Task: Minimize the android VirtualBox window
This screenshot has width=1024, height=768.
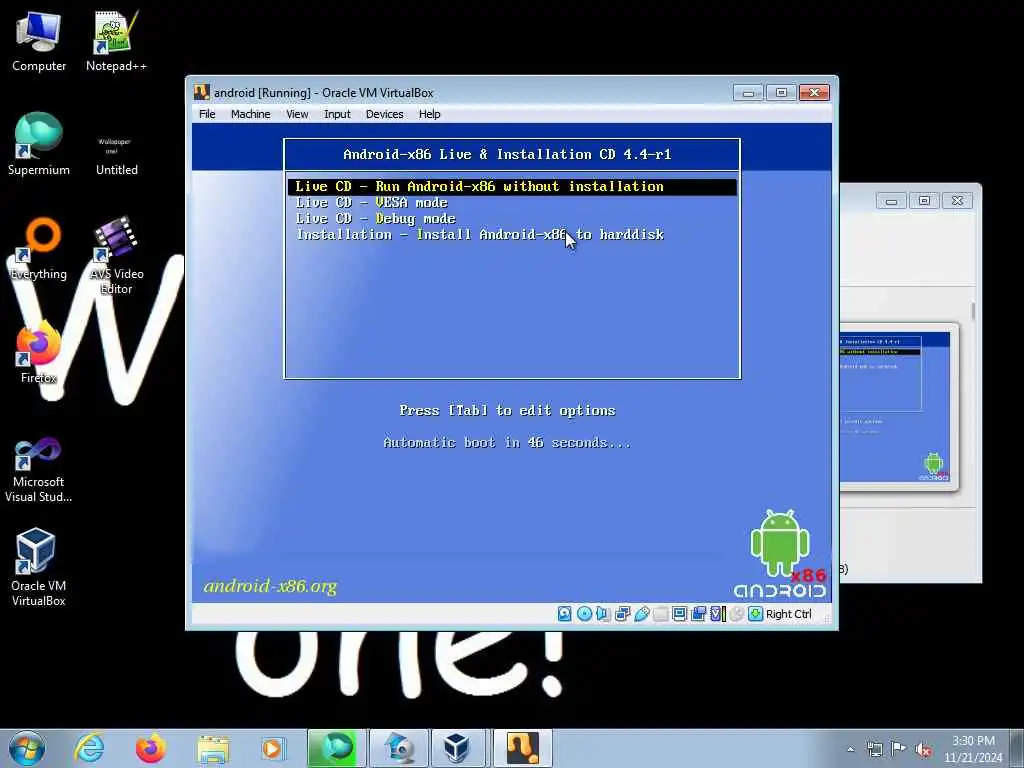Action: pos(748,93)
